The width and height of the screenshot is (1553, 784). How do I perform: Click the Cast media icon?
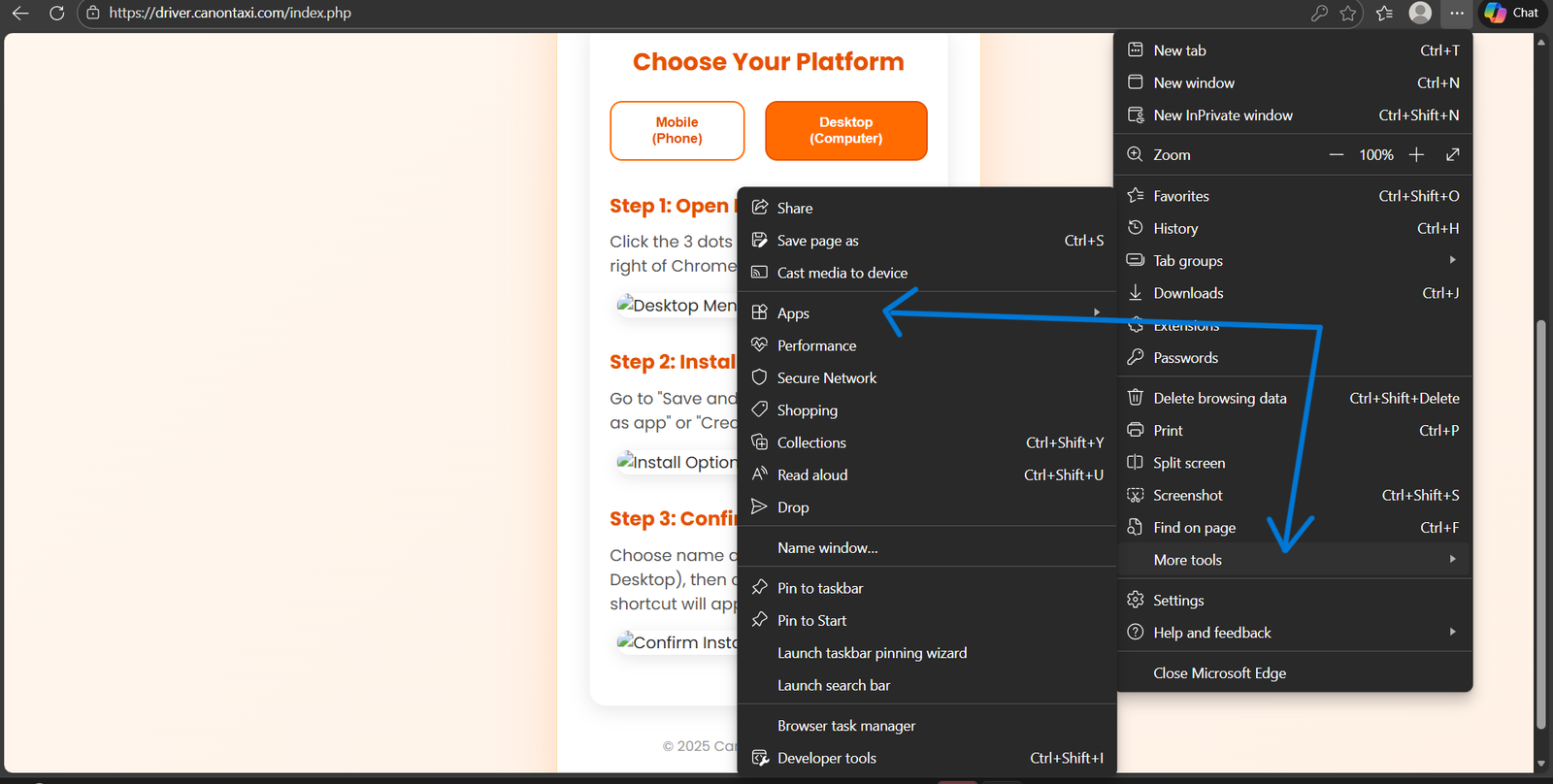point(760,273)
